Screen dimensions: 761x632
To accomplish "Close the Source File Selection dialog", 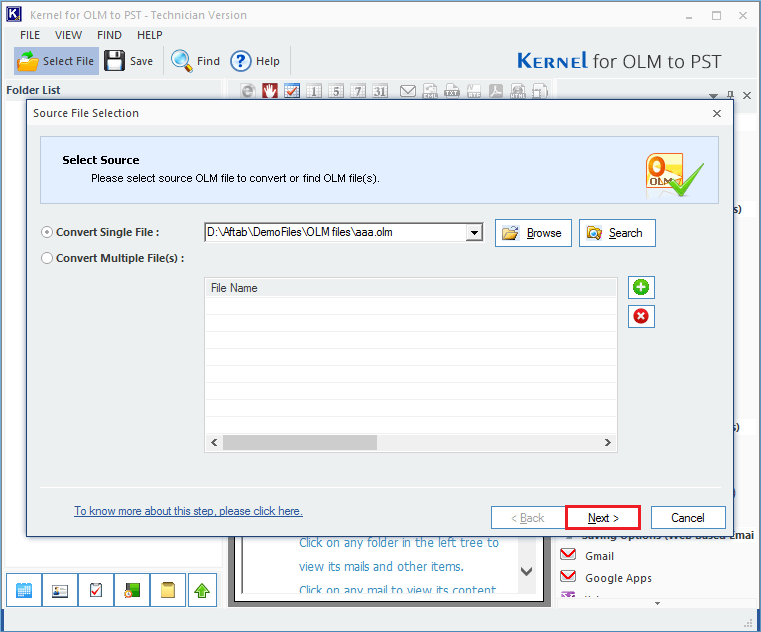I will [x=717, y=114].
